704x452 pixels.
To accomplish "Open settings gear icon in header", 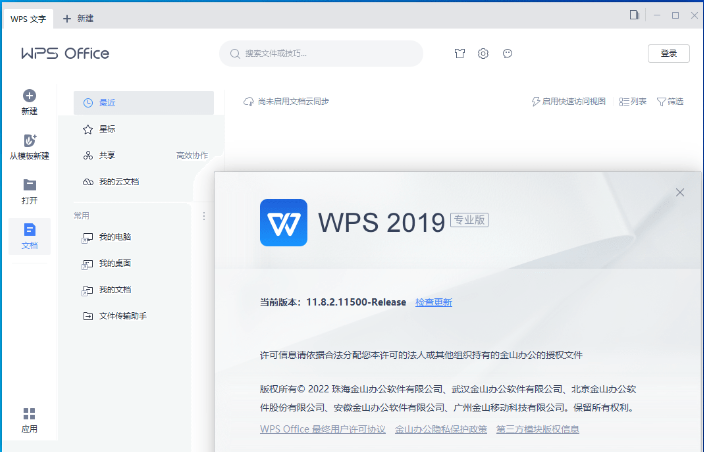I will point(483,53).
